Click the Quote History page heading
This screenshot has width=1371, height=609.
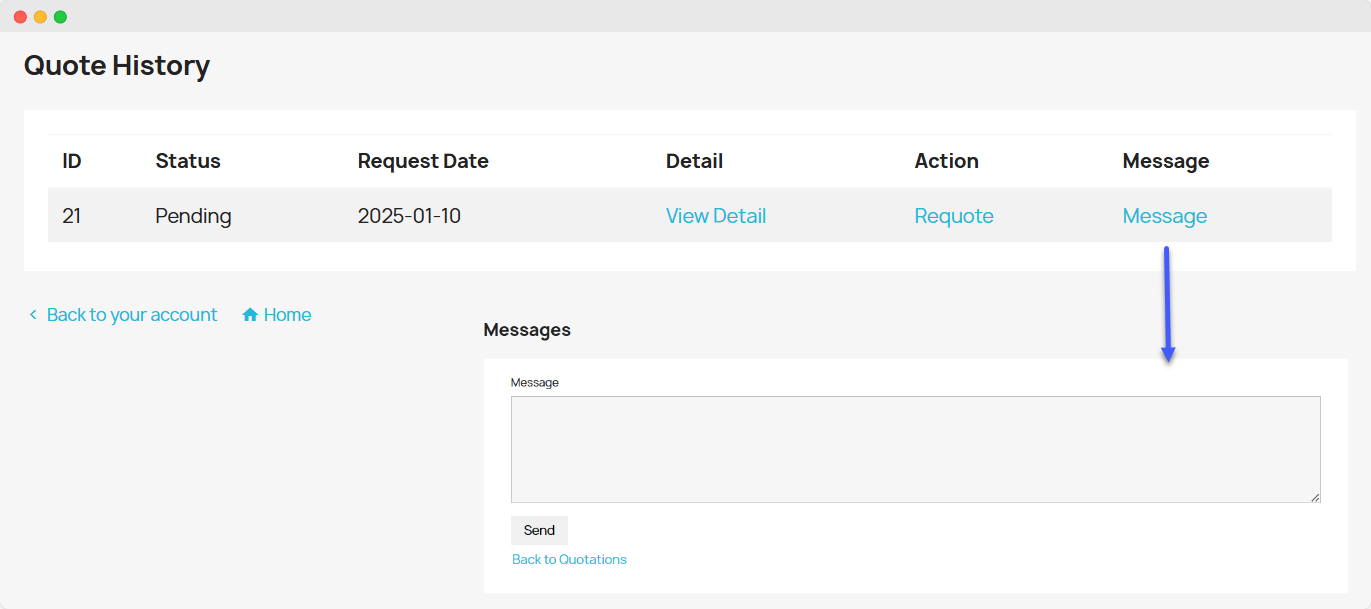117,66
